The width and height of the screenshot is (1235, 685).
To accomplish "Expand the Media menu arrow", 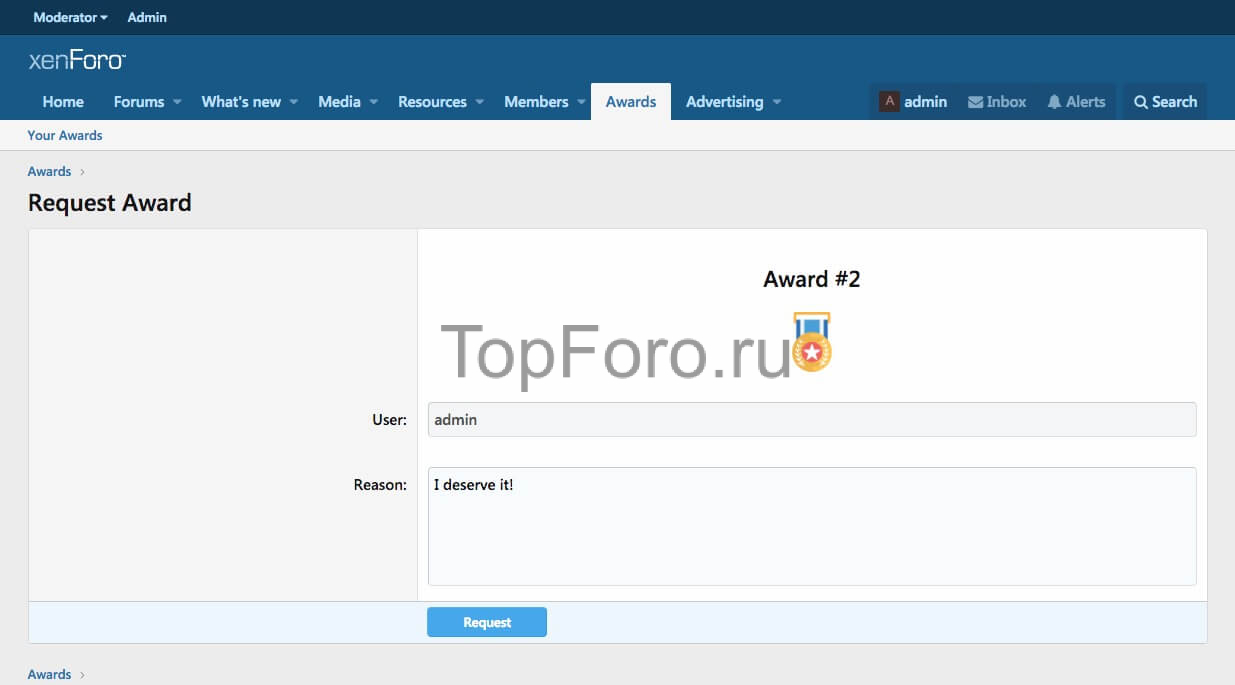I will click(374, 102).
